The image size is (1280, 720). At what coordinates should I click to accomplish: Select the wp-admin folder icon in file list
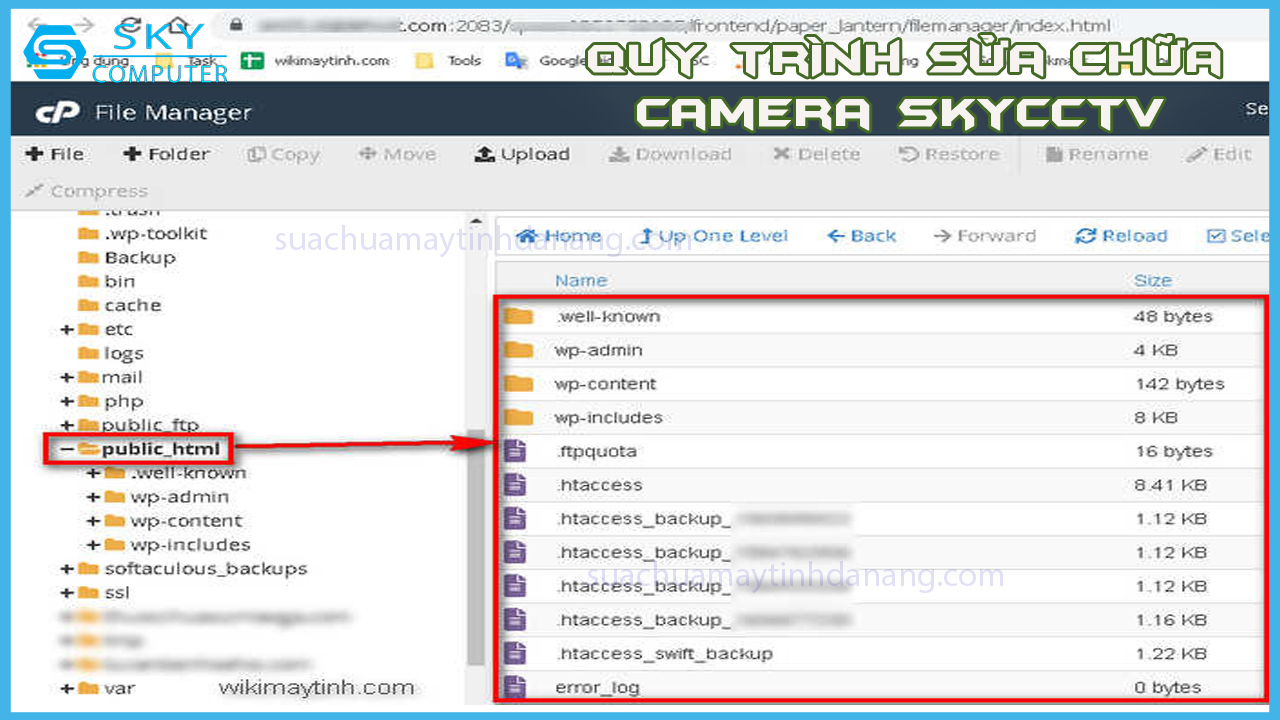pyautogui.click(x=519, y=350)
